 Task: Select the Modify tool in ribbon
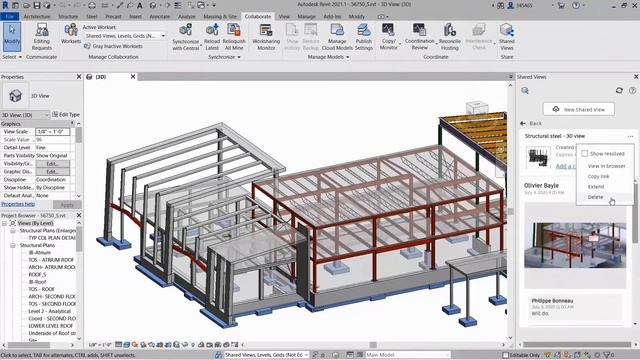pyautogui.click(x=12, y=37)
